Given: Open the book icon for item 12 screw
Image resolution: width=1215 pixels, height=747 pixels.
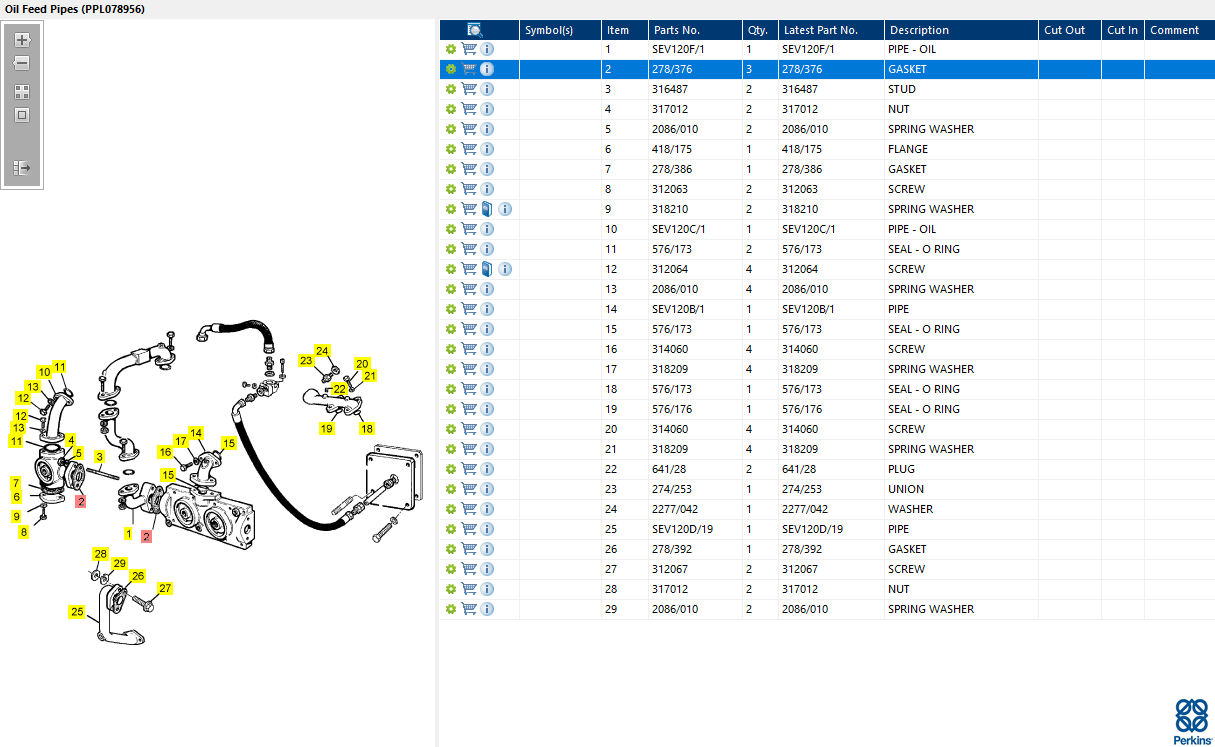Looking at the screenshot, I should pos(487,269).
